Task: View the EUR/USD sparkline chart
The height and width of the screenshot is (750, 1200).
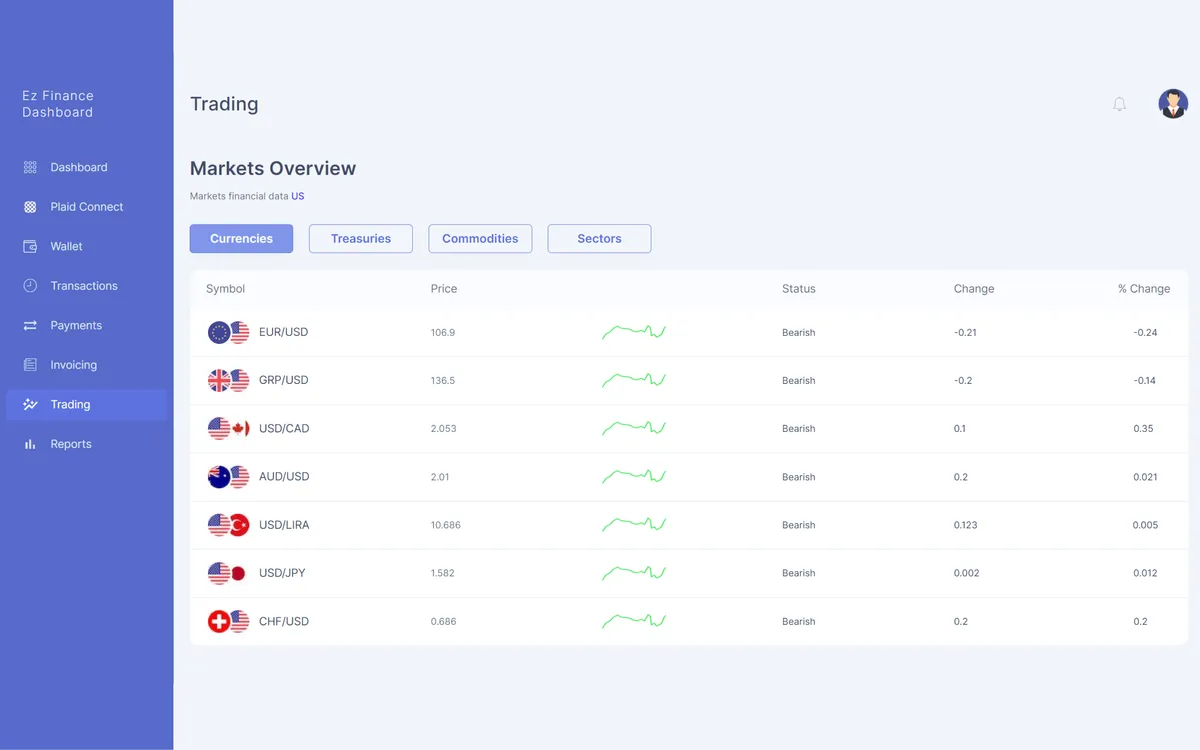Action: (634, 332)
